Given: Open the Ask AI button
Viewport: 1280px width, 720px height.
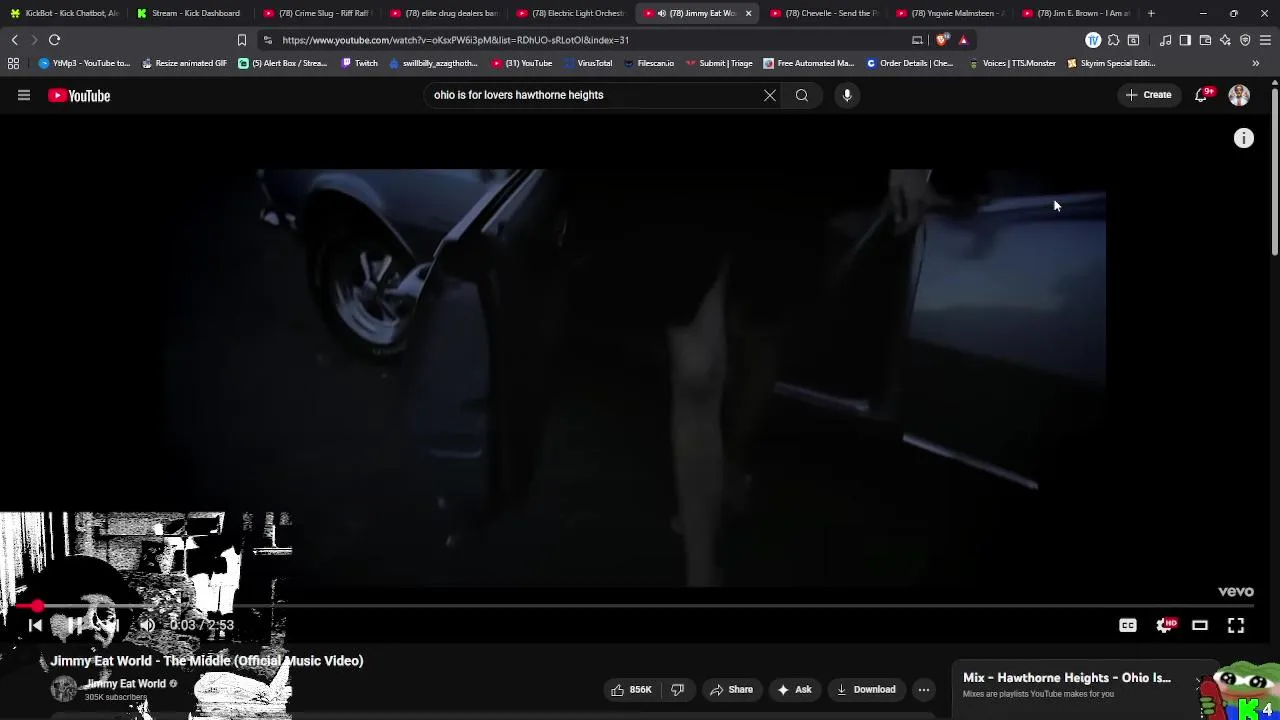Looking at the screenshot, I should click(794, 689).
